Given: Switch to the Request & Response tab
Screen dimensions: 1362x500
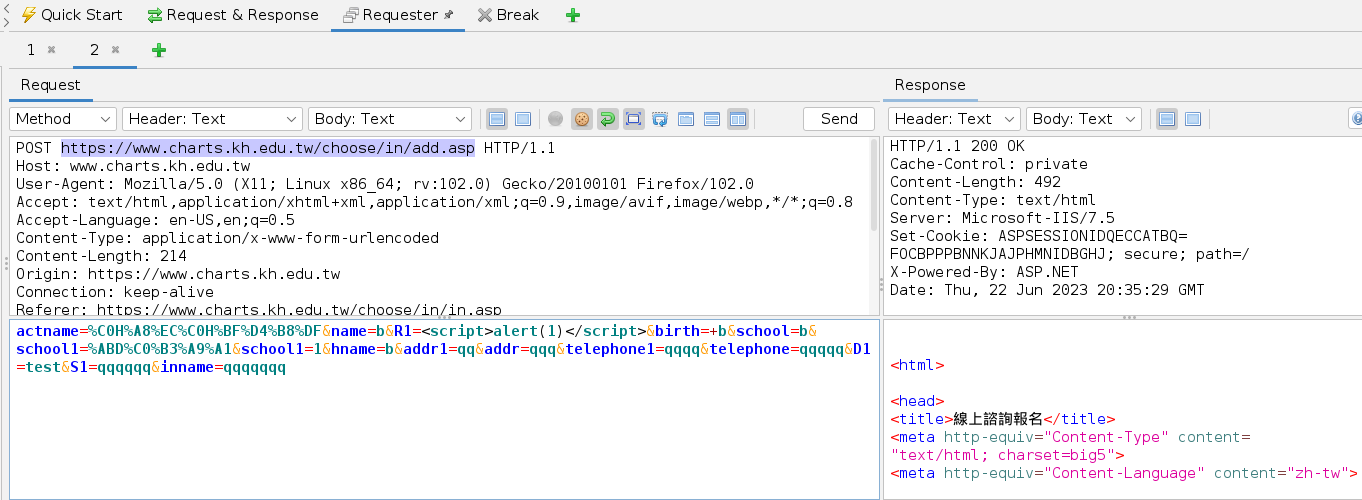Looking at the screenshot, I should coord(233,15).
